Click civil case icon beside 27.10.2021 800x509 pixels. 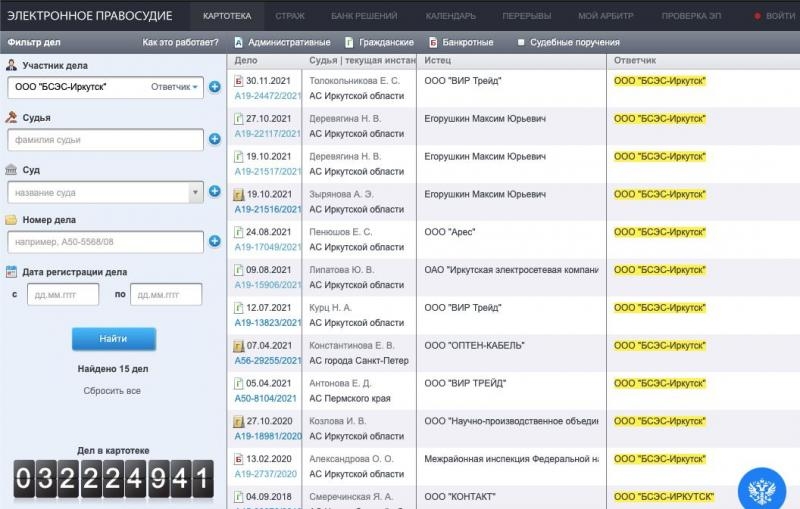(x=238, y=119)
